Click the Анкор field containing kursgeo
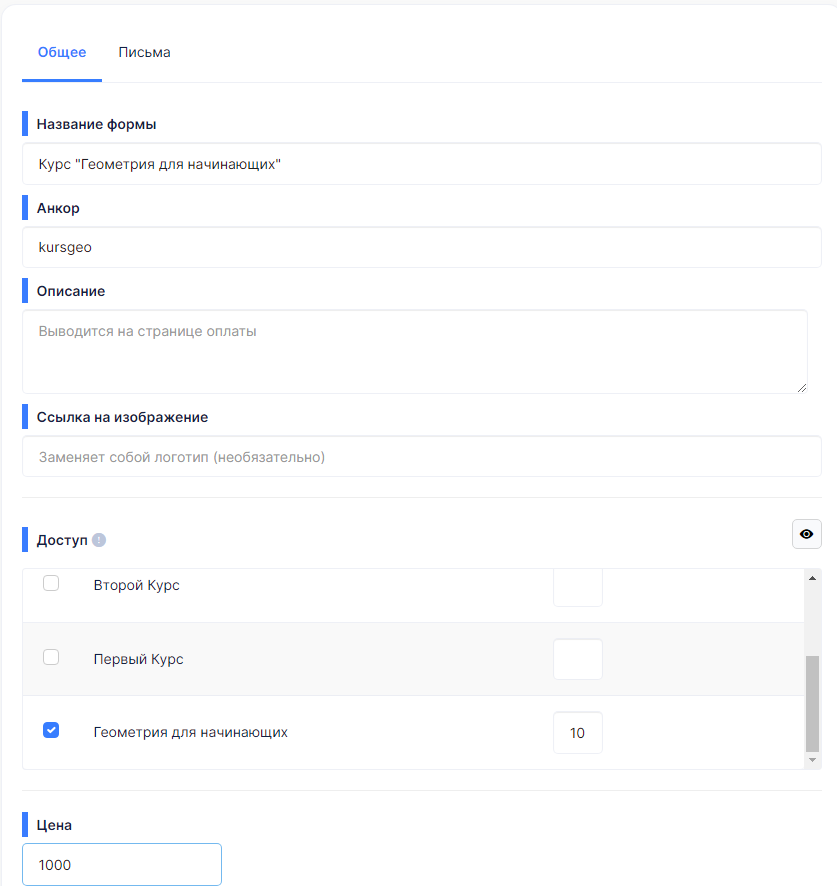Image resolution: width=837 pixels, height=886 pixels. point(422,247)
